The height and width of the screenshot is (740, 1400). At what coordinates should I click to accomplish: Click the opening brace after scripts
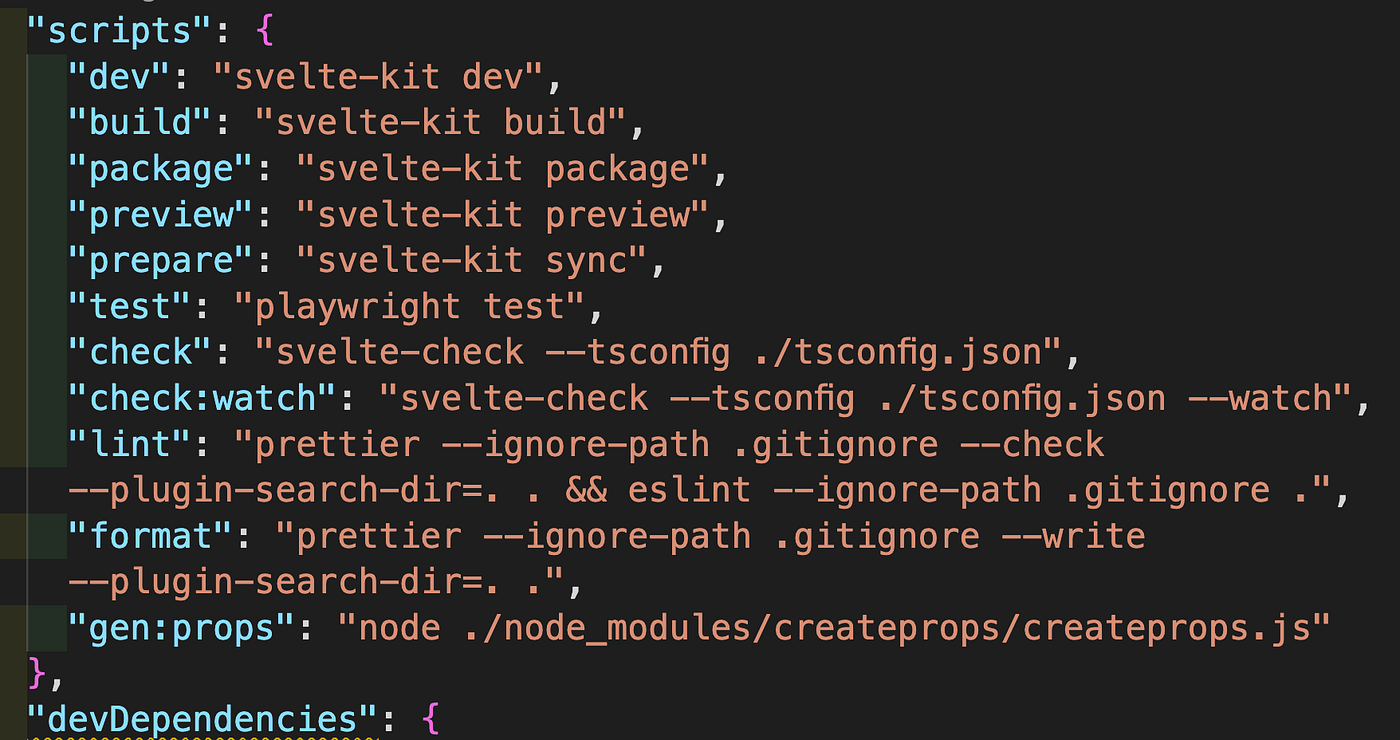pyautogui.click(x=265, y=32)
